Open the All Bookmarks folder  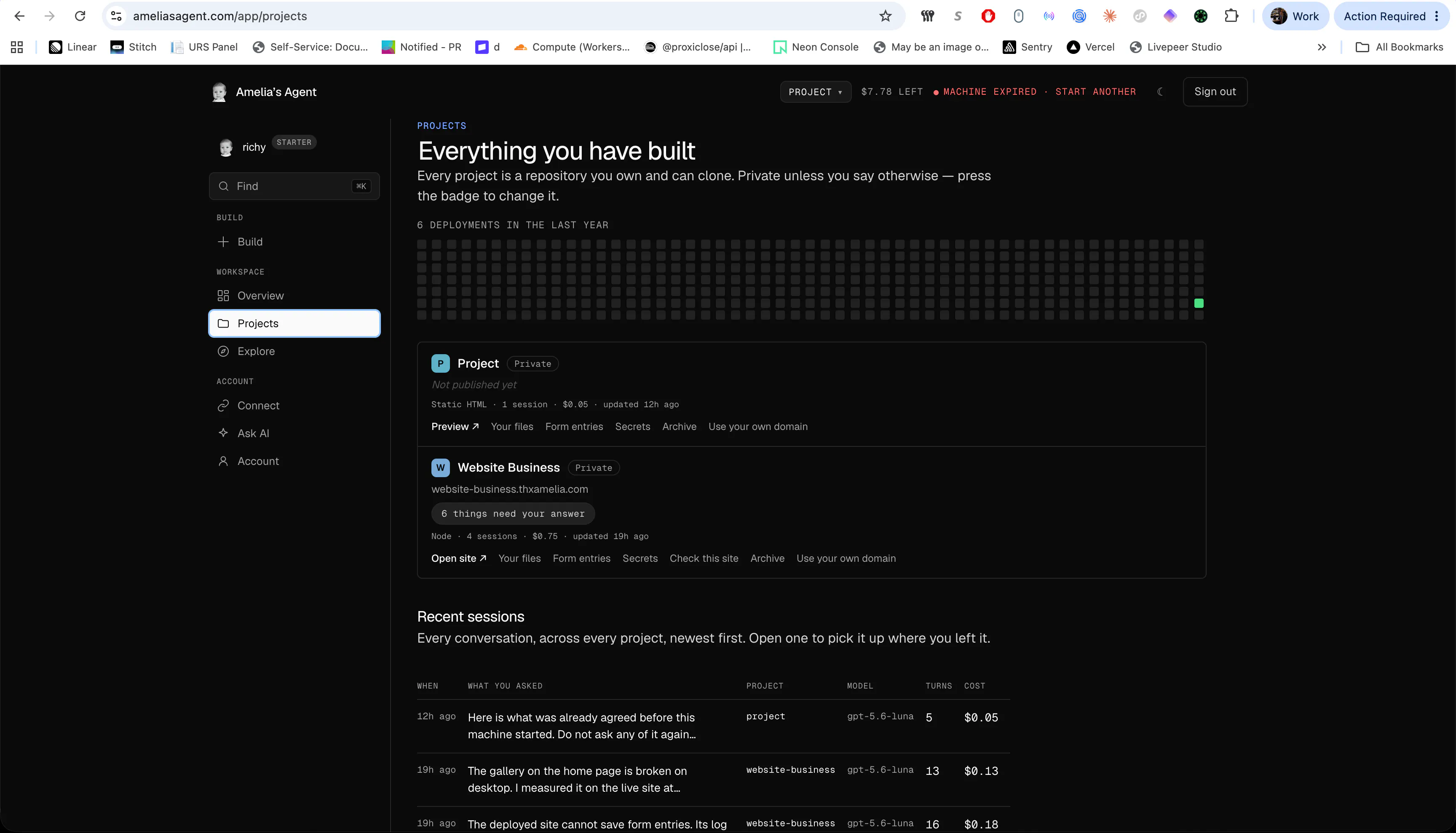1400,47
